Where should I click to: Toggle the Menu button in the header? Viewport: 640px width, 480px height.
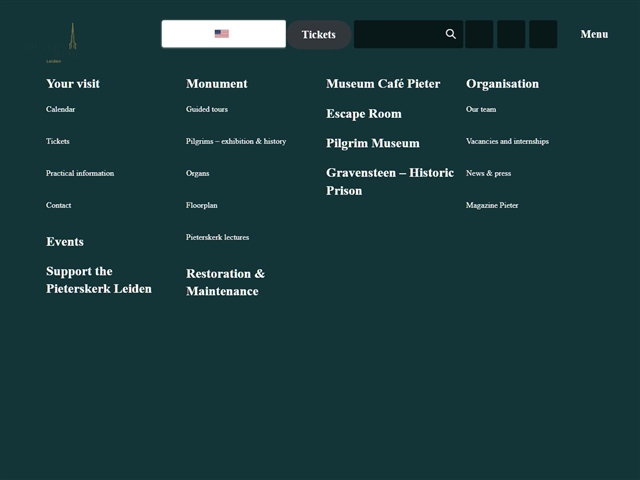(594, 34)
